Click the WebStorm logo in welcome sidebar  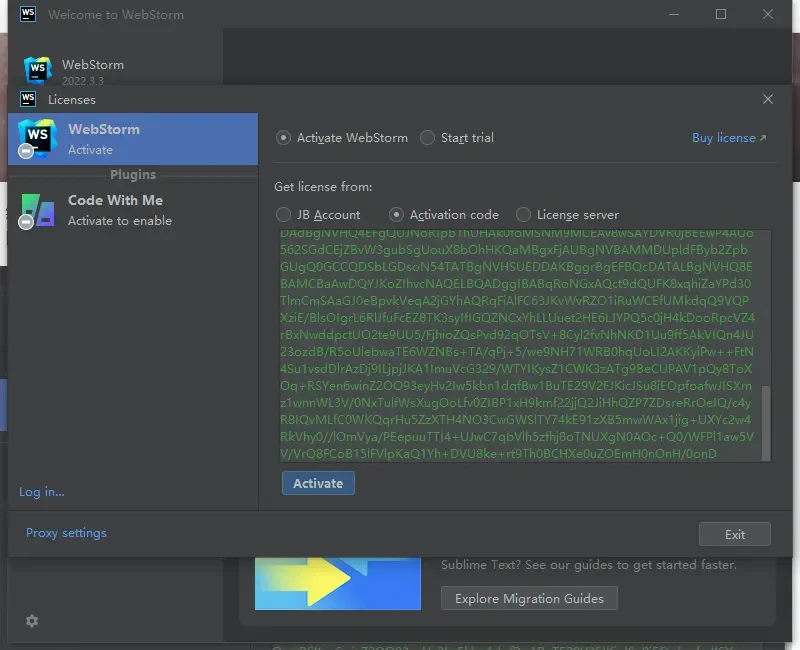click(x=38, y=70)
